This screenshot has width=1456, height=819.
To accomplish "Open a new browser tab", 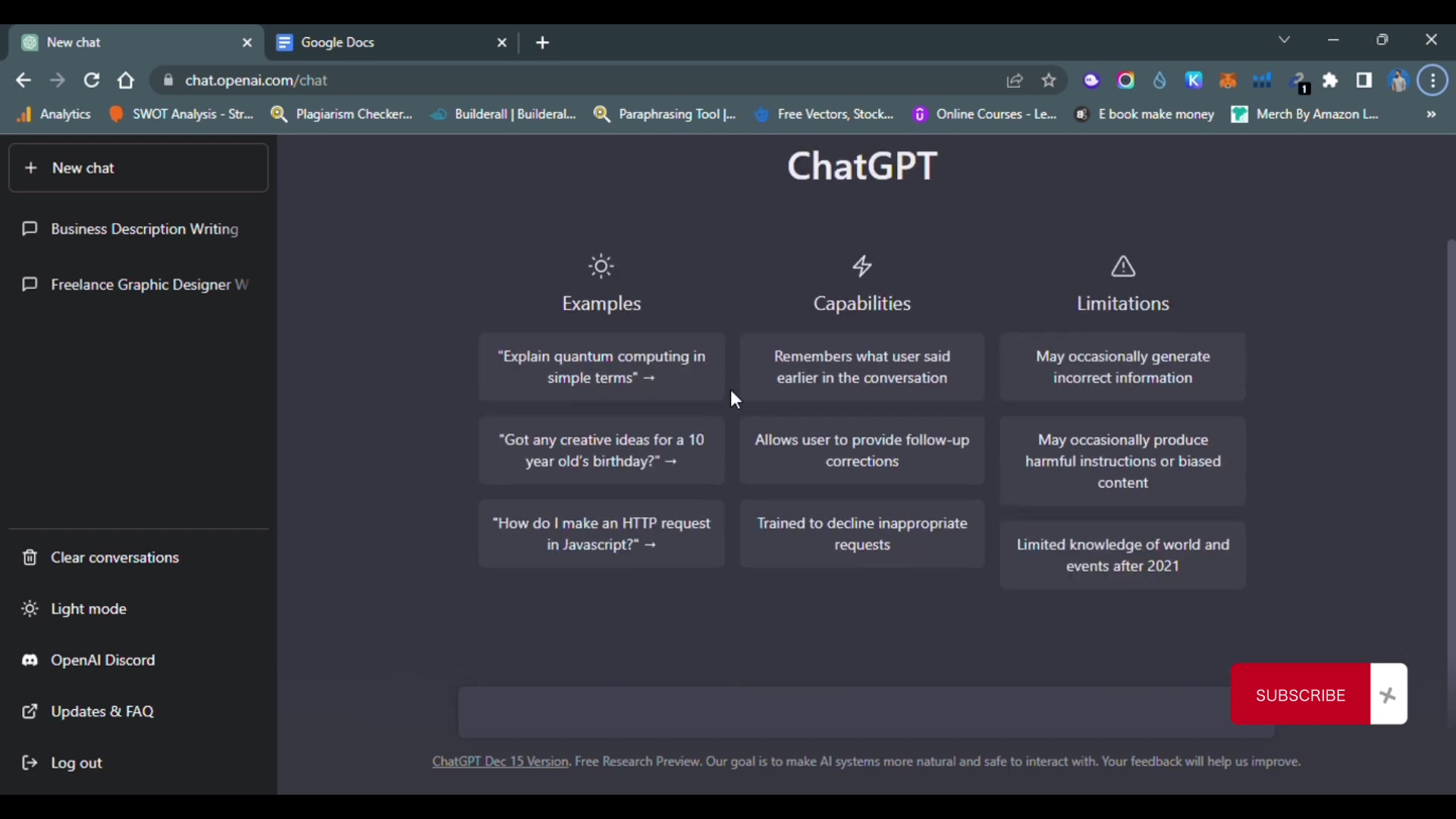I will pyautogui.click(x=542, y=43).
